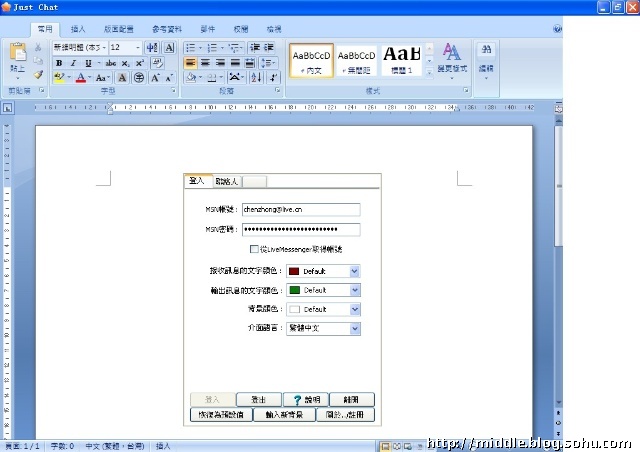Click Restore Defaults button

221,414
